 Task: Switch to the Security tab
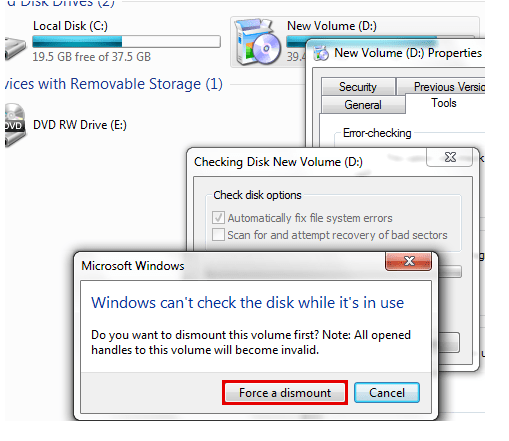358,87
